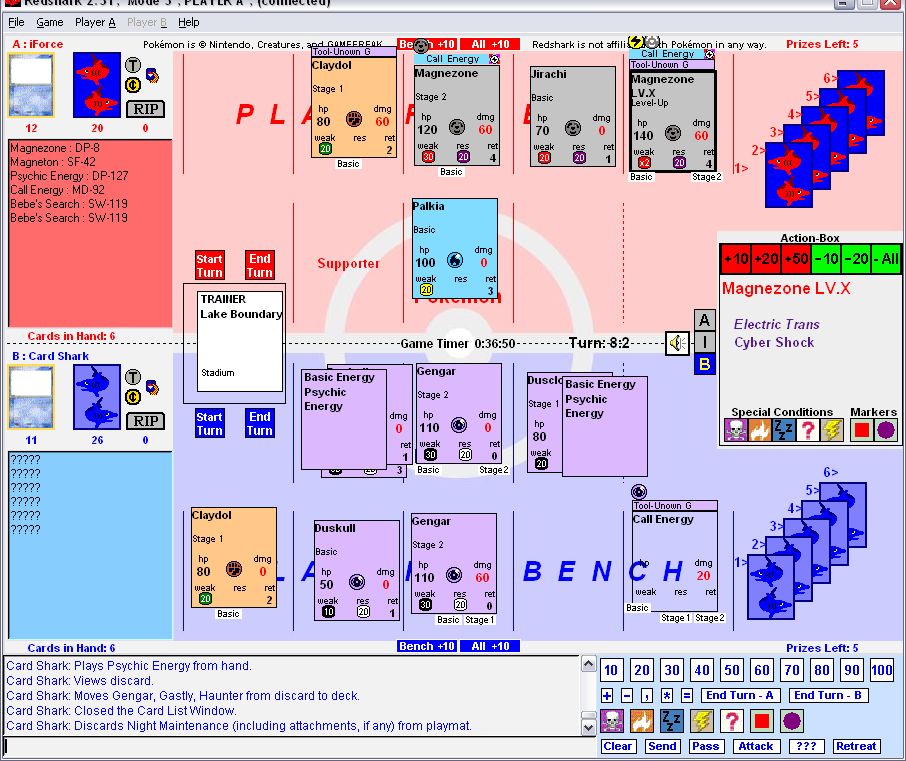
Task: Apply Paralysis lightning in Special Conditions
Action: (832, 430)
